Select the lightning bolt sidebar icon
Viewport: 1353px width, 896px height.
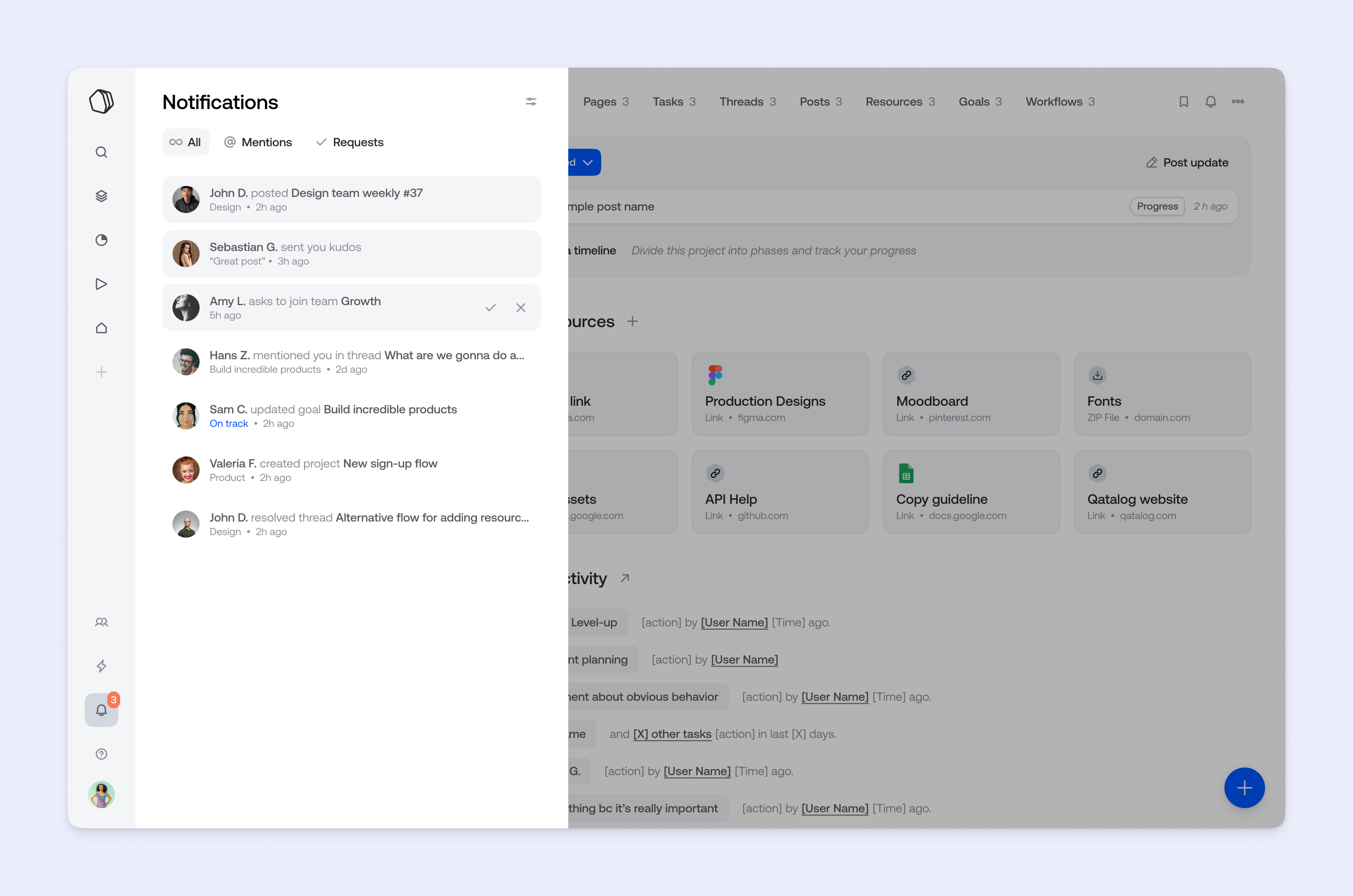(101, 666)
